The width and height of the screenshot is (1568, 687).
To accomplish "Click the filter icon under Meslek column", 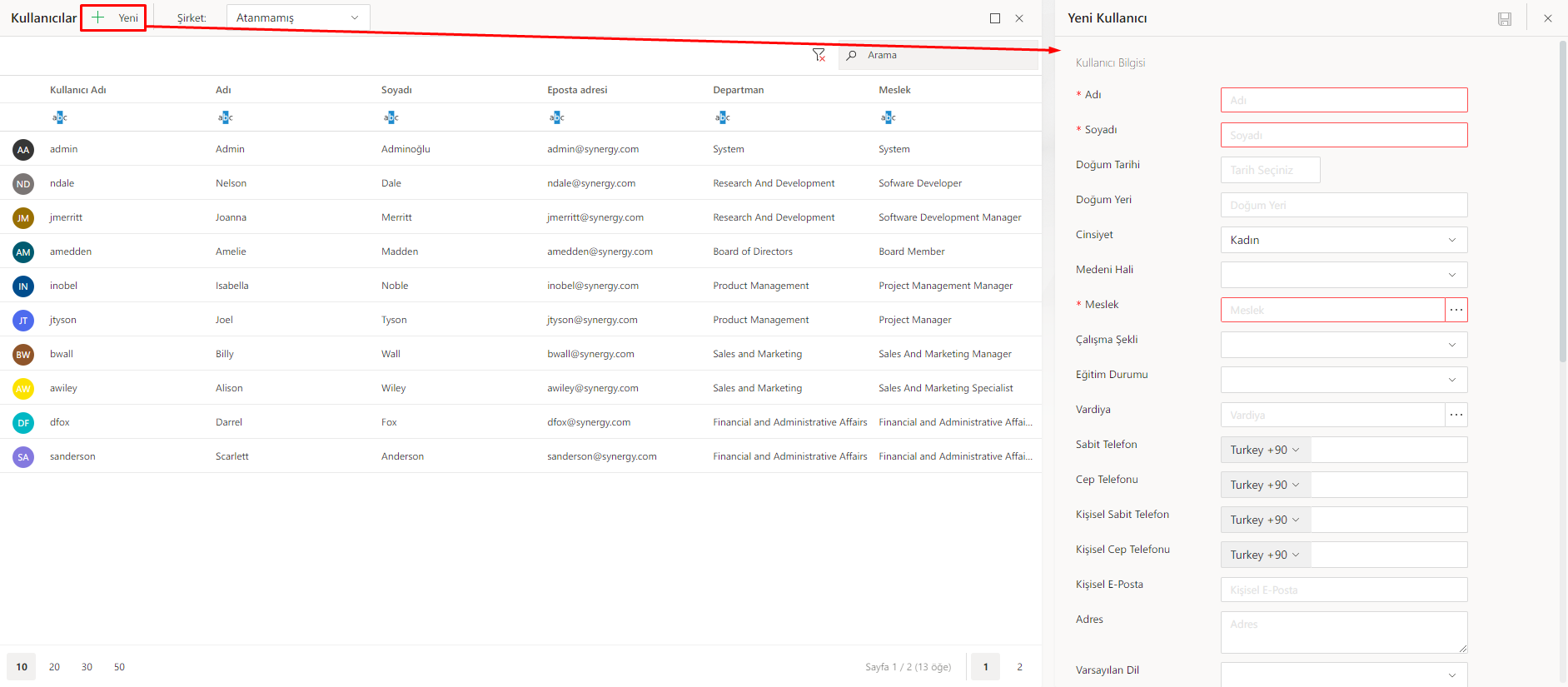I will (888, 117).
